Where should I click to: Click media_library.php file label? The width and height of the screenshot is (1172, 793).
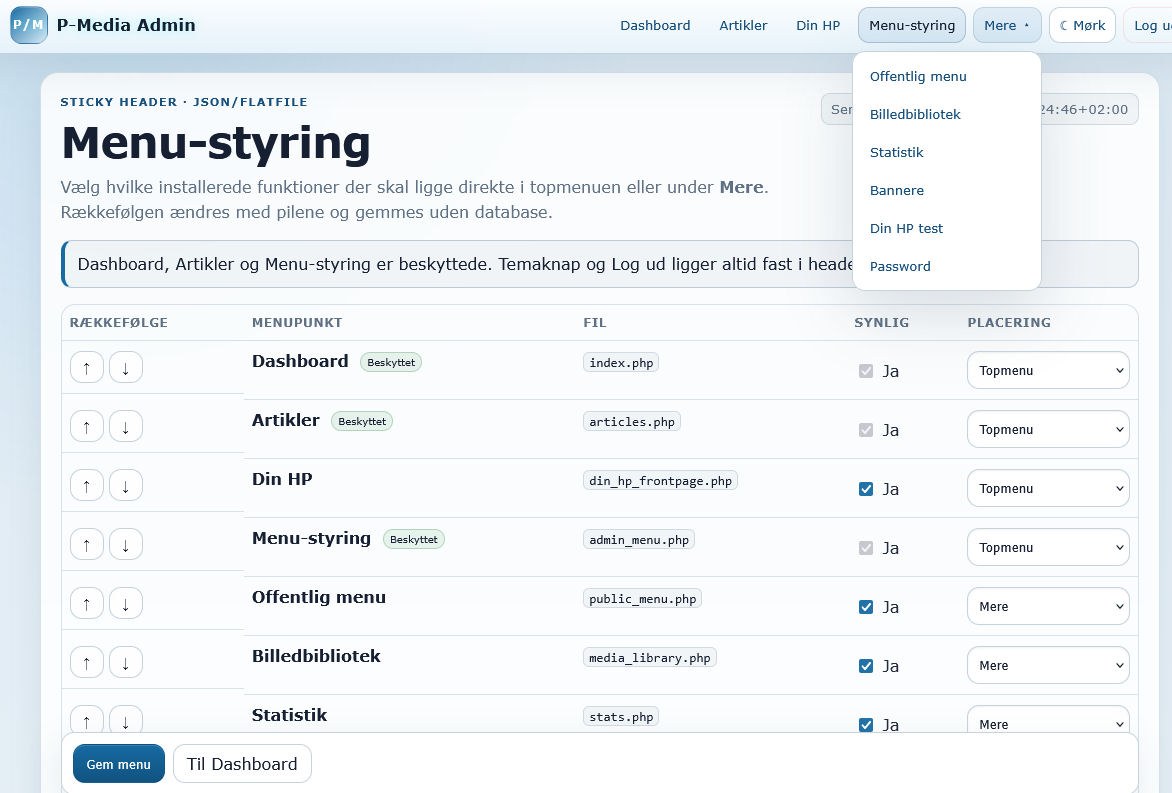click(650, 658)
